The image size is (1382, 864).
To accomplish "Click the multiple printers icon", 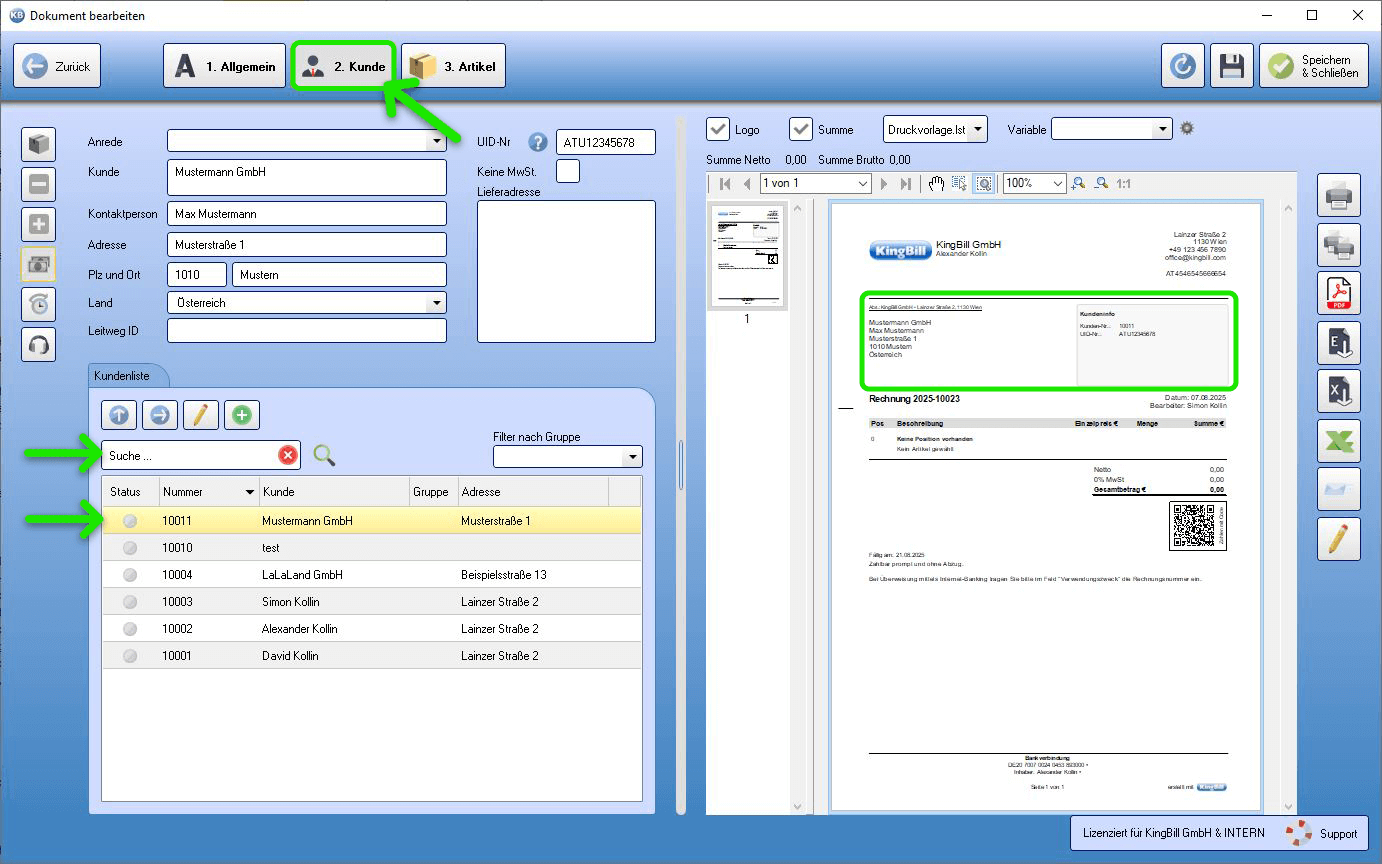I will coord(1338,244).
